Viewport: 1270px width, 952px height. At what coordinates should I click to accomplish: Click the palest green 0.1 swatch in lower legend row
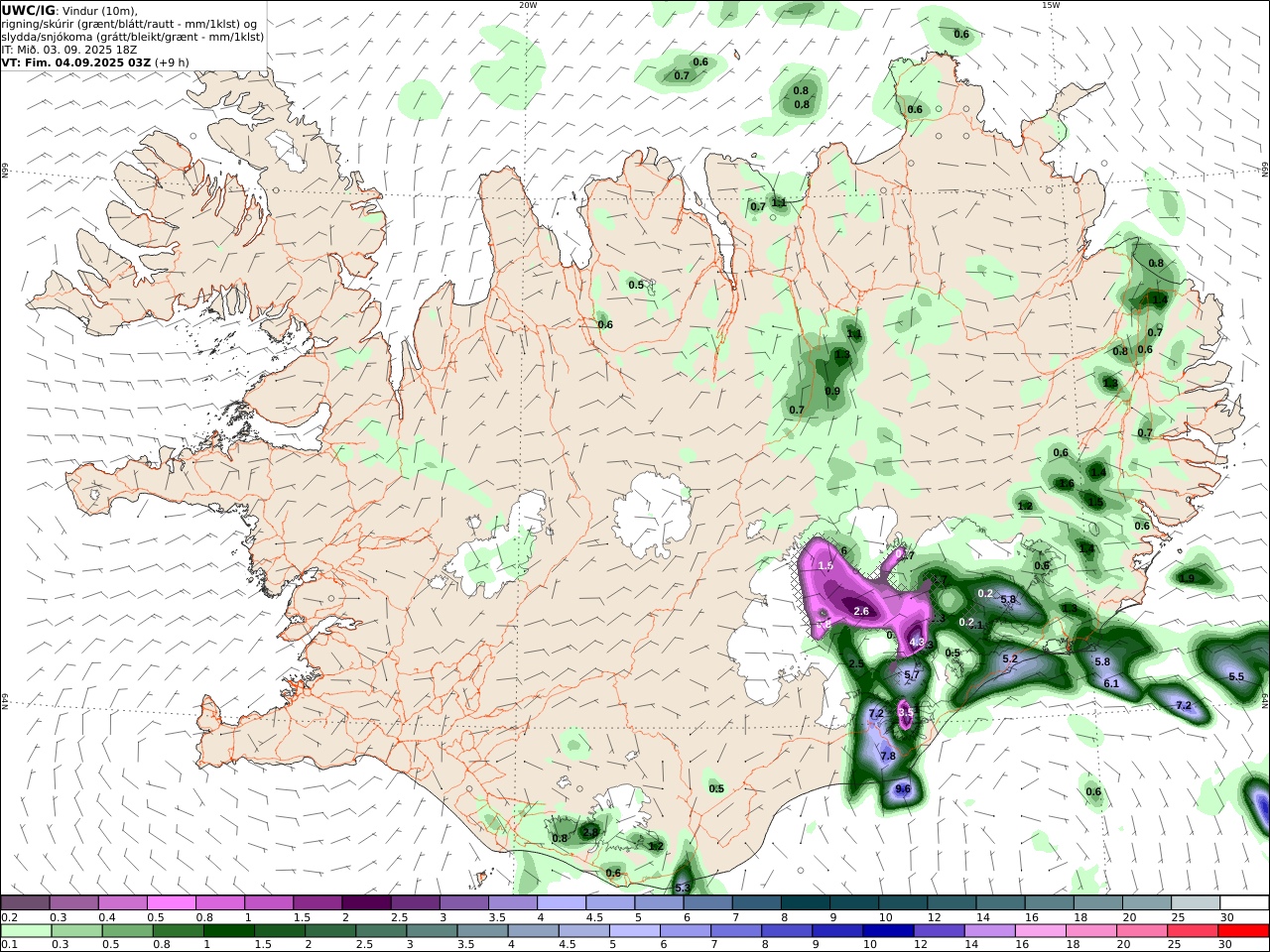pyautogui.click(x=28, y=931)
